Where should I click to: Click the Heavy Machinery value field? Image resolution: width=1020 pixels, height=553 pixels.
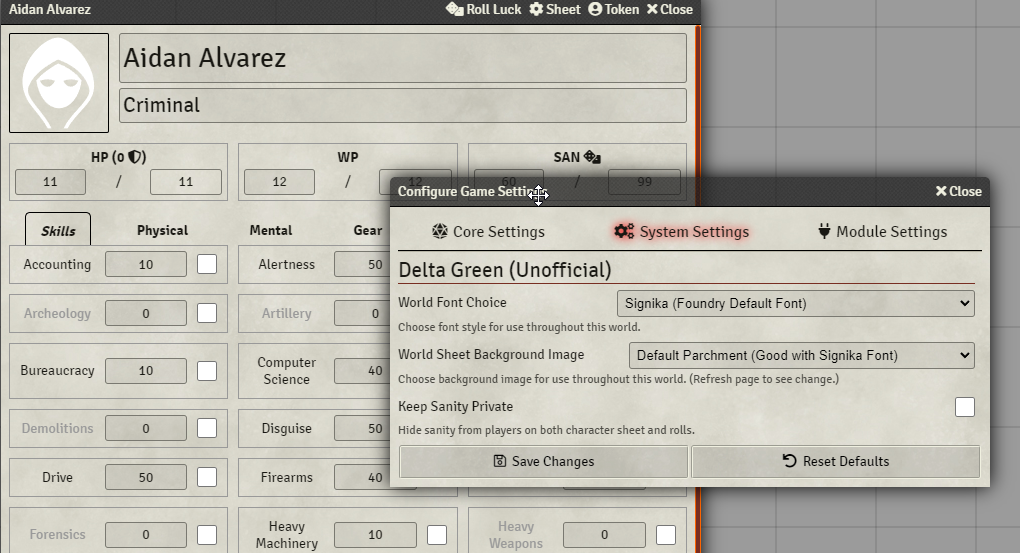pyautogui.click(x=375, y=535)
